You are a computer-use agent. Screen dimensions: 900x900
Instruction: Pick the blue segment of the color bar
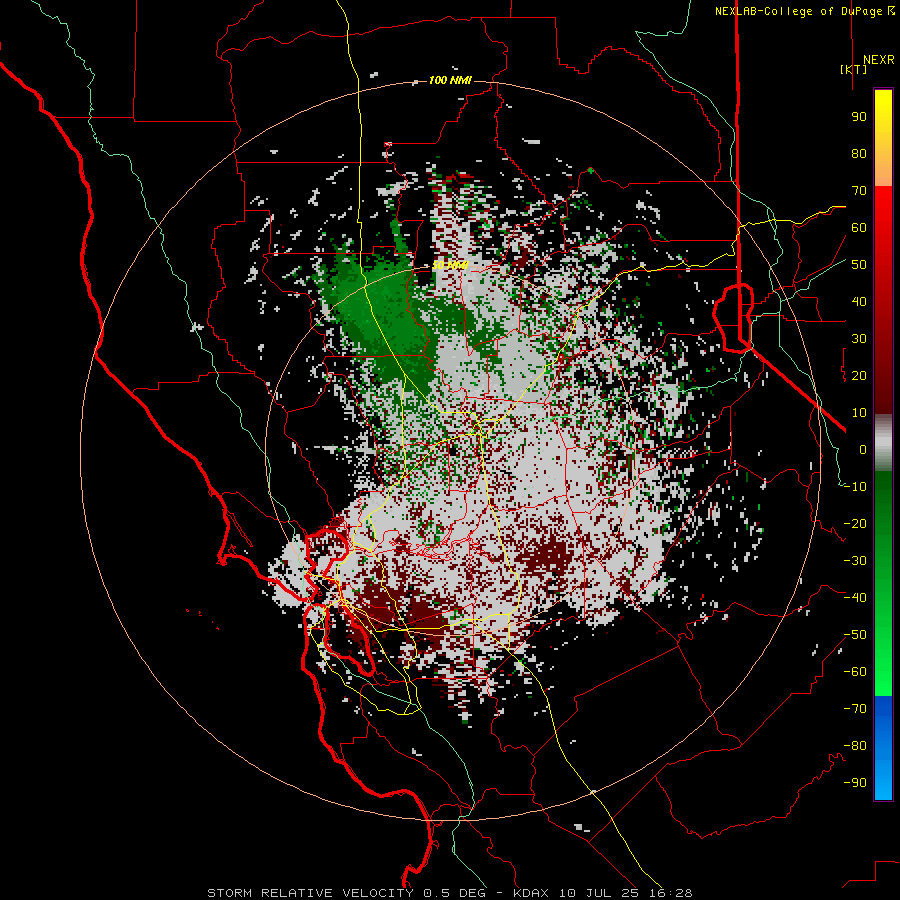pyautogui.click(x=883, y=748)
